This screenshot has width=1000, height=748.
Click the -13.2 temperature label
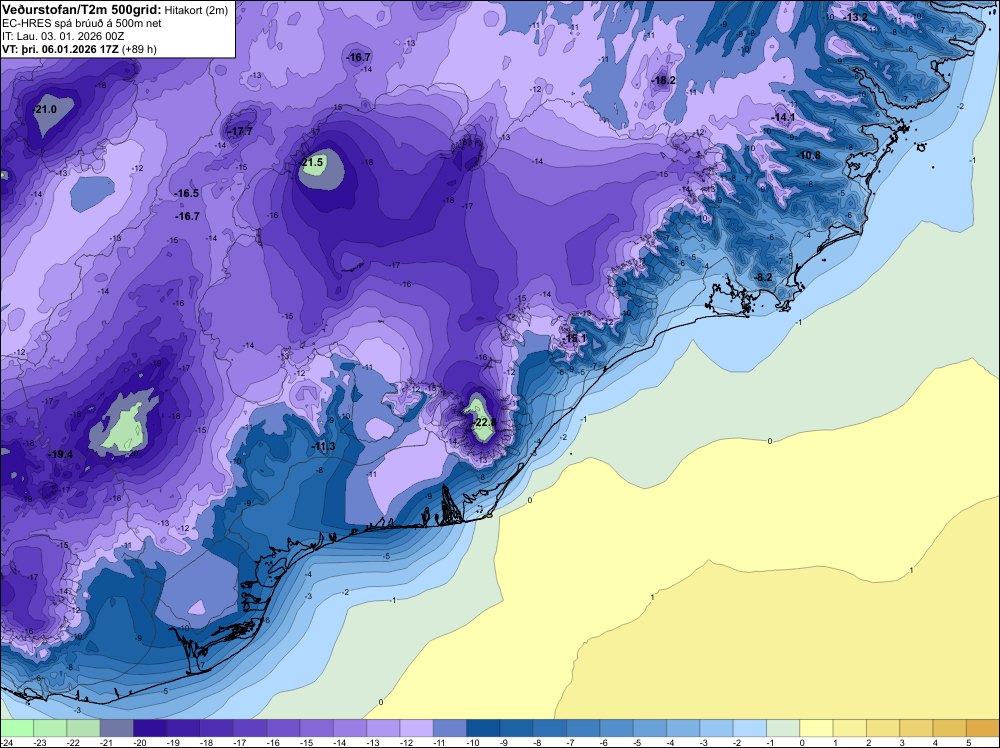point(855,17)
